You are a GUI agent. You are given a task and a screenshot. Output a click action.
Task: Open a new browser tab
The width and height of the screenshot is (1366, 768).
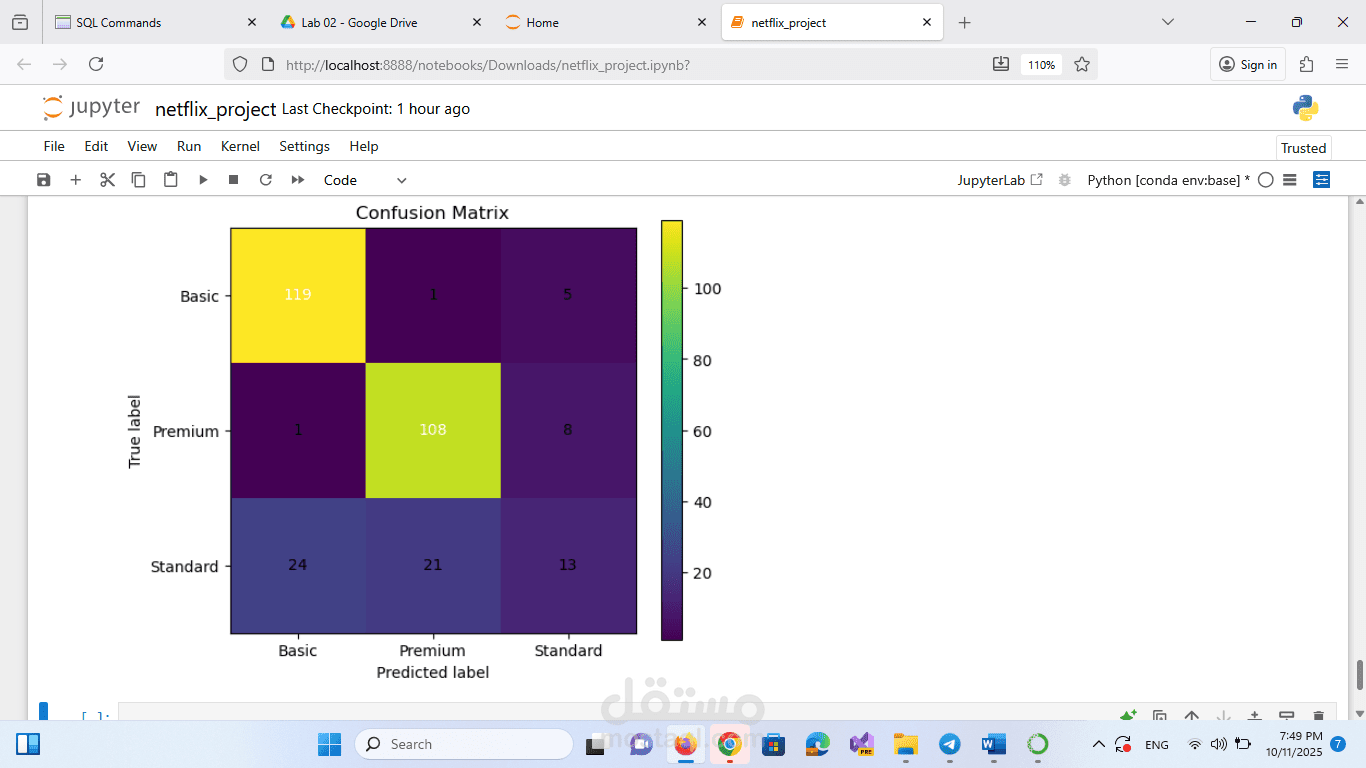pyautogui.click(x=964, y=22)
